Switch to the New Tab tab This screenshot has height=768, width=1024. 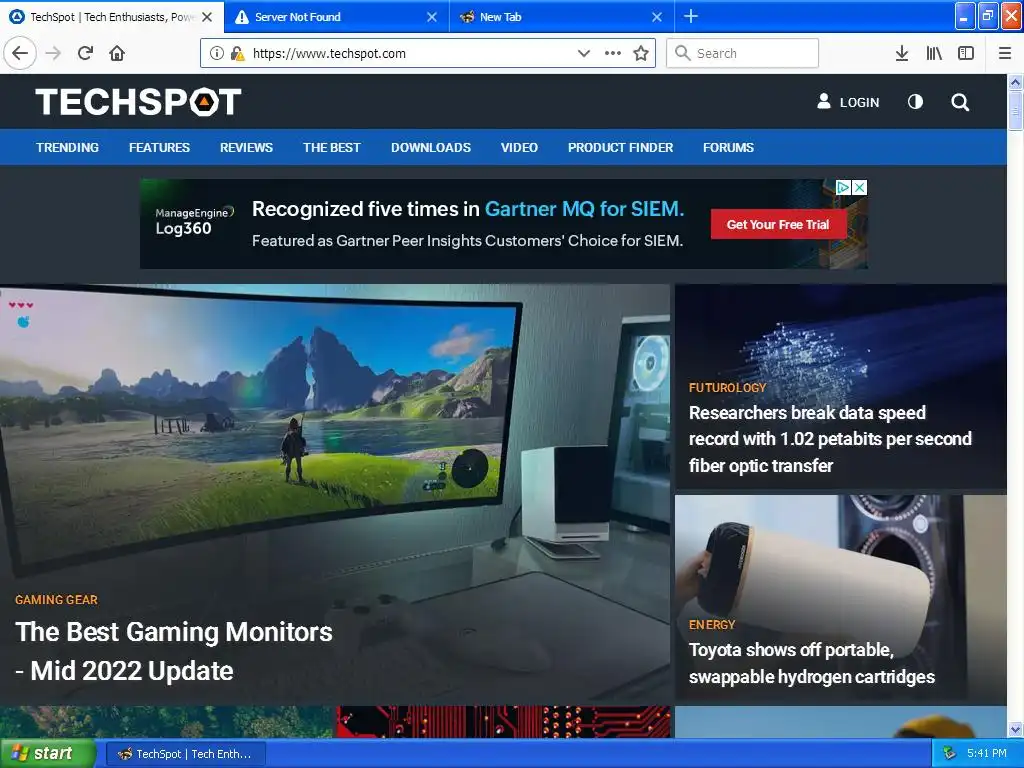[562, 16]
